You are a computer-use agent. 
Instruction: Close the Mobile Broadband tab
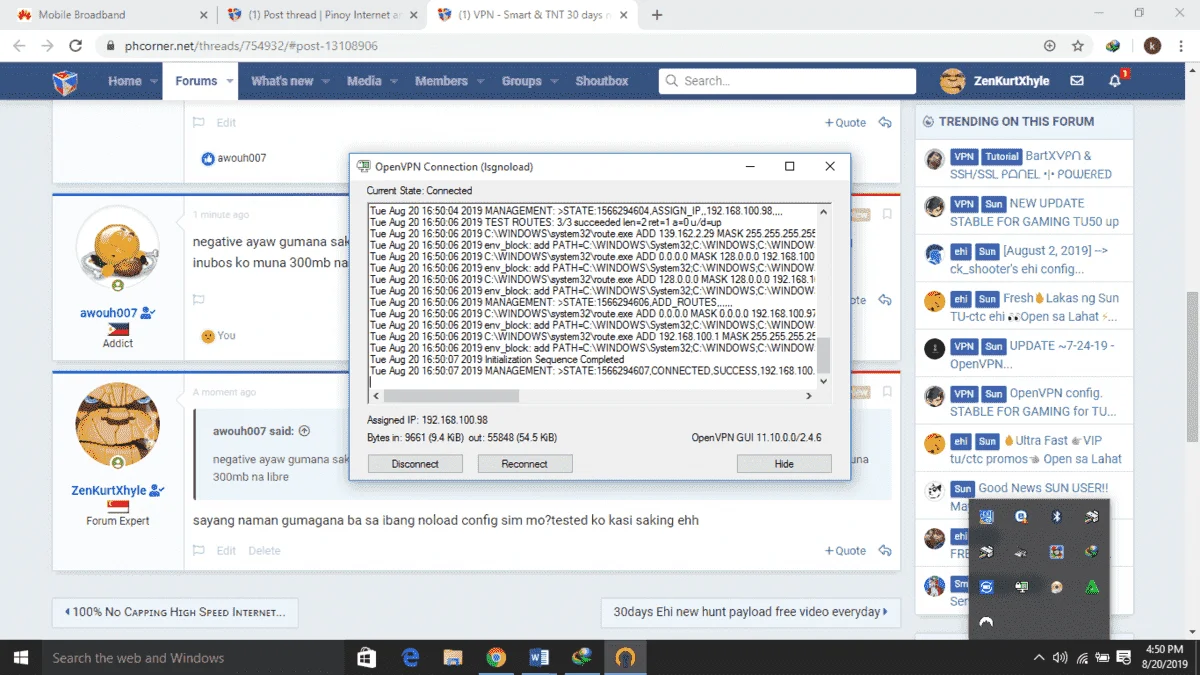coord(204,15)
